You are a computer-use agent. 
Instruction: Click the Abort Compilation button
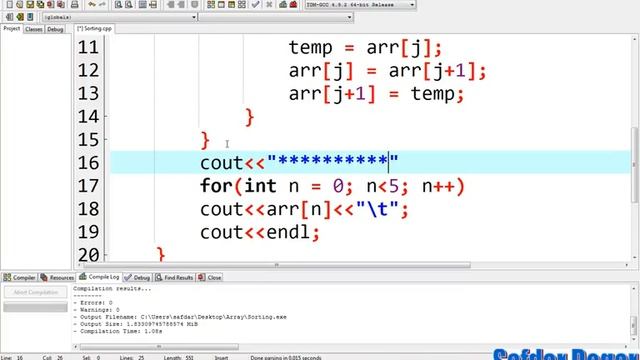tap(36, 292)
